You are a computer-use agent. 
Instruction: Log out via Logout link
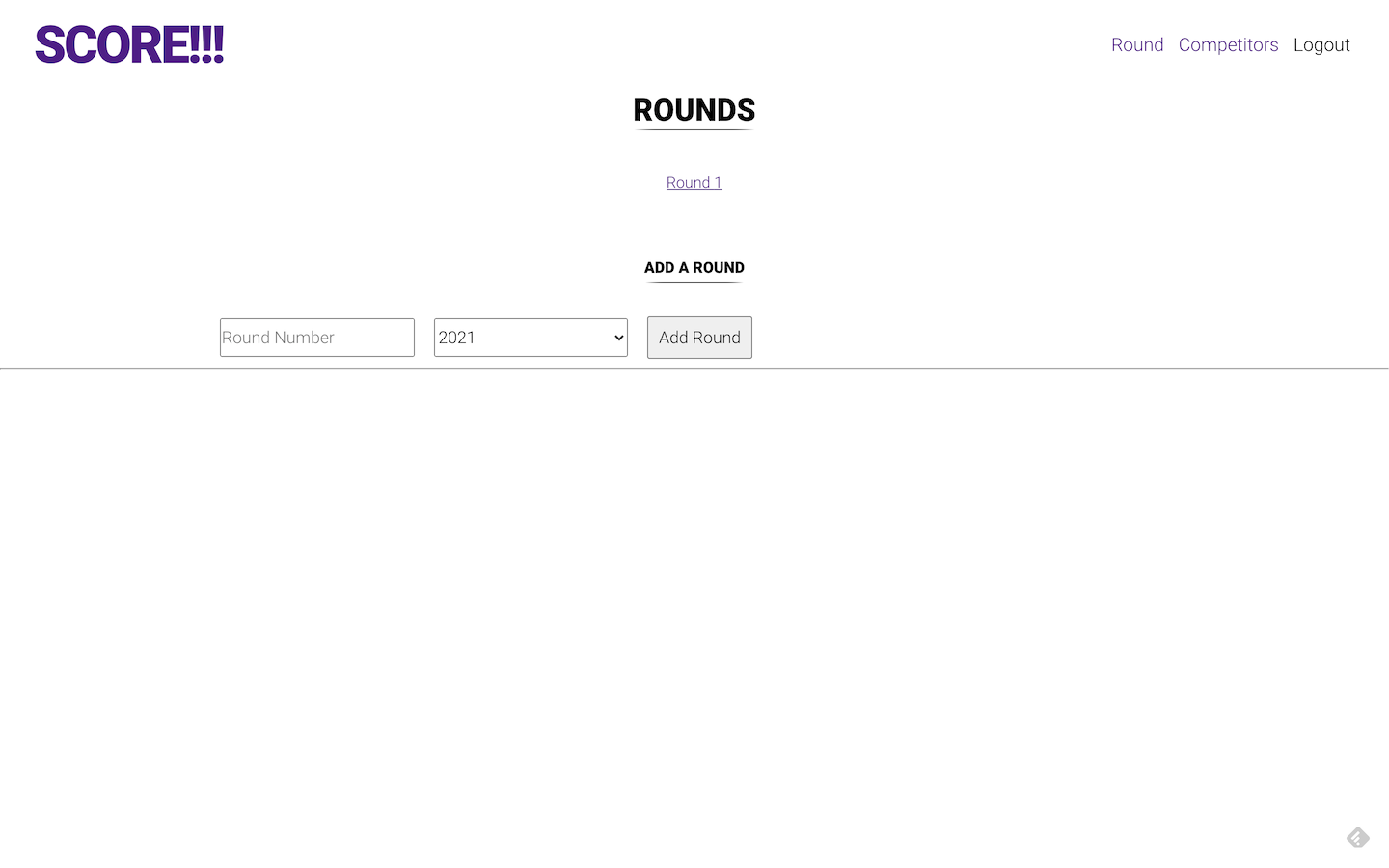1321,44
